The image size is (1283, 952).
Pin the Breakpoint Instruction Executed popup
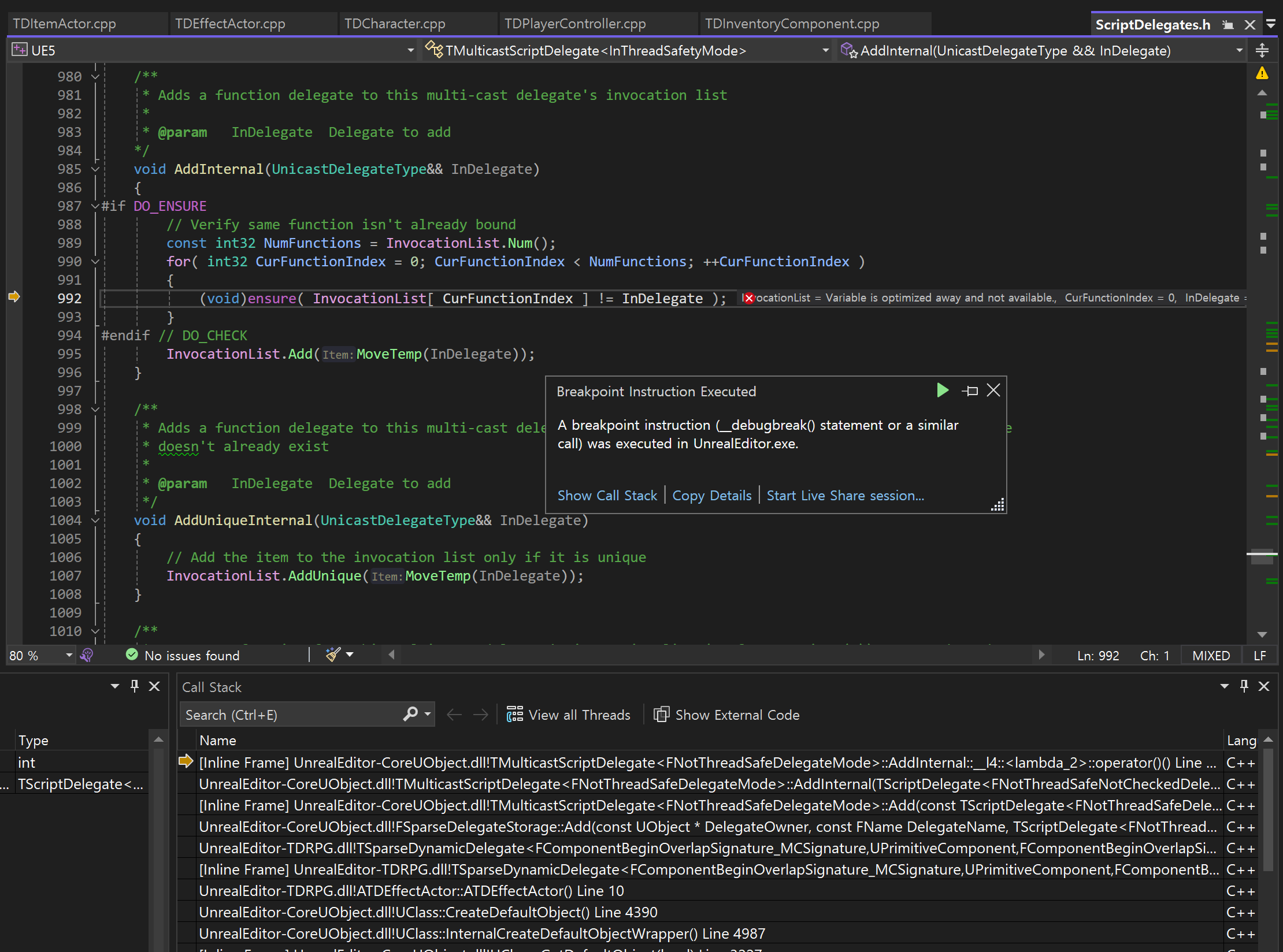click(970, 391)
